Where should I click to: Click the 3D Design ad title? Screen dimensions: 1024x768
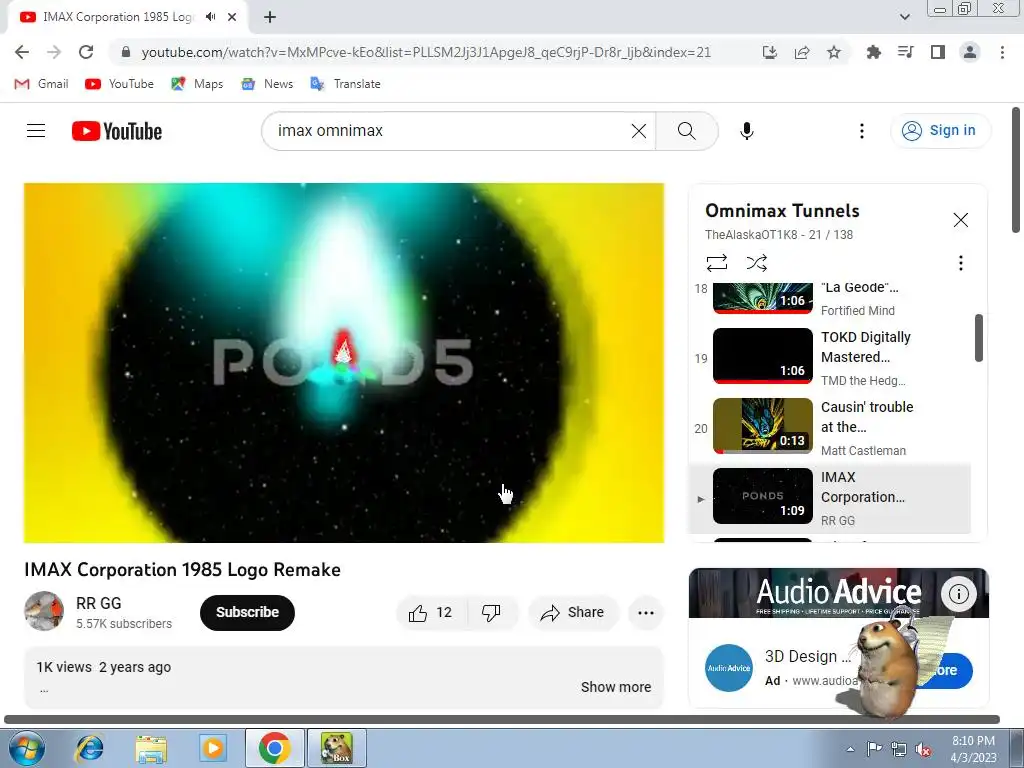click(x=807, y=656)
